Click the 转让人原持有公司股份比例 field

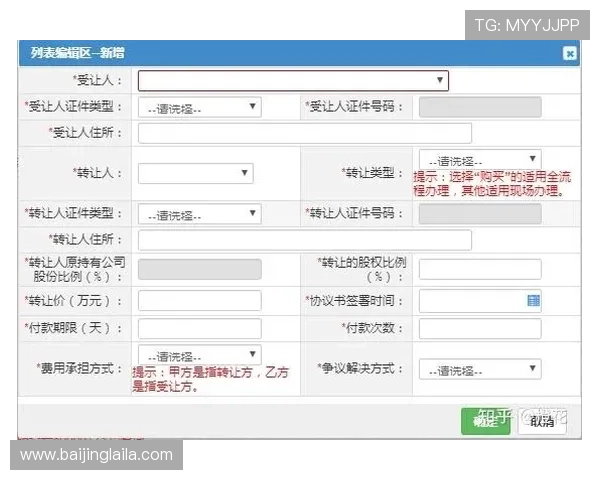199,269
